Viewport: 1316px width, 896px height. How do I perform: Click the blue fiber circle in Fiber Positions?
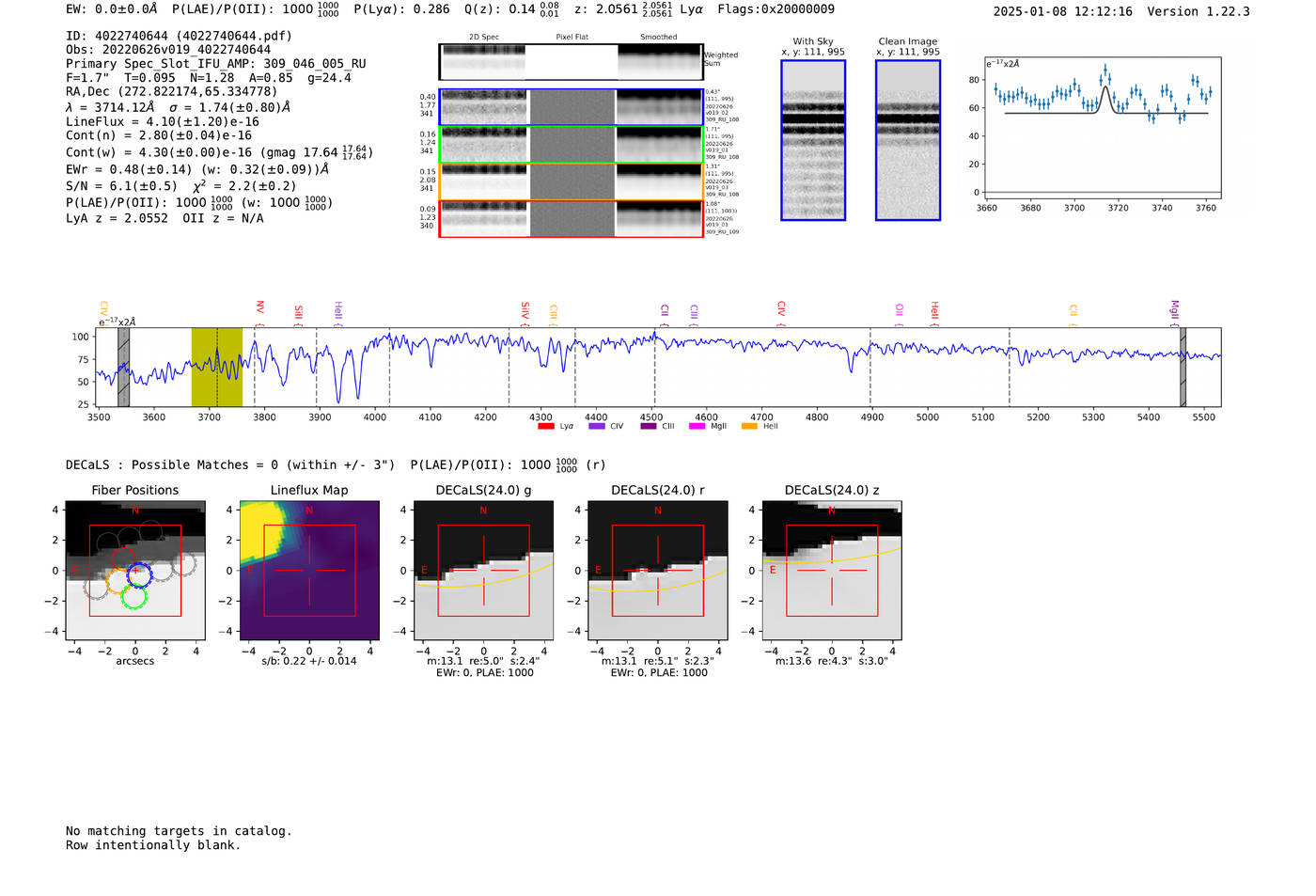click(139, 574)
